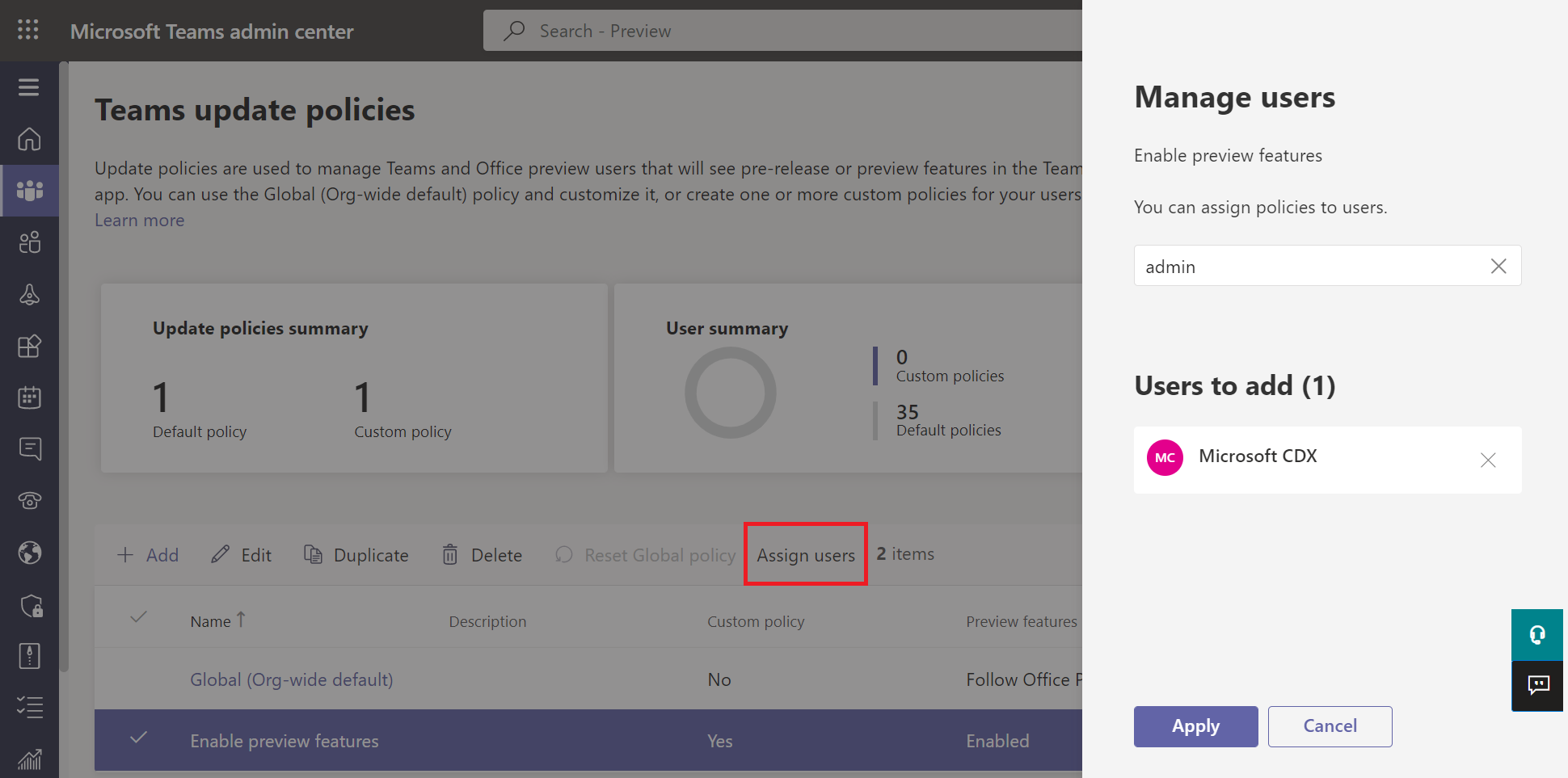This screenshot has height=778, width=1568.
Task: Open the app launcher waffle icon
Action: pyautogui.click(x=28, y=30)
